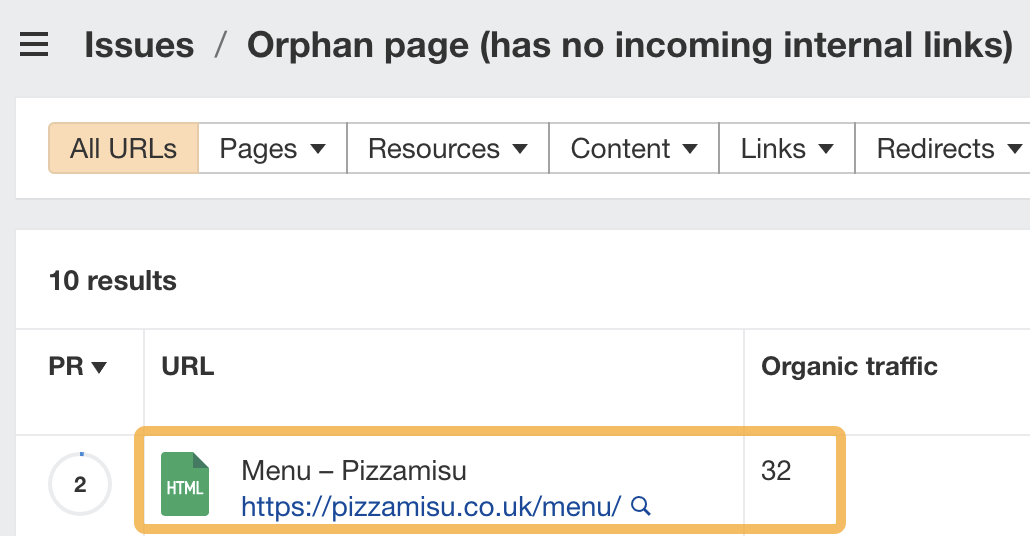Viewport: 1030px width, 536px height.
Task: Click the URL column header
Action: coord(188,367)
